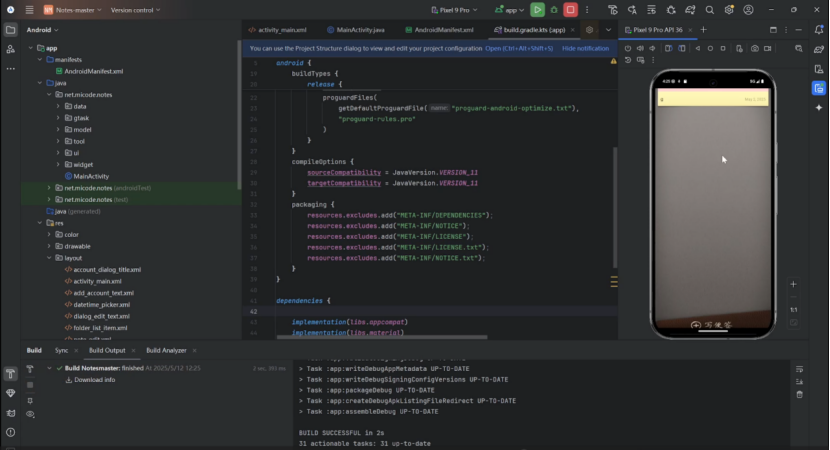Viewport: 830px width, 450px height.
Task: Tap the emulator Back triangle button
Action: 698,48
